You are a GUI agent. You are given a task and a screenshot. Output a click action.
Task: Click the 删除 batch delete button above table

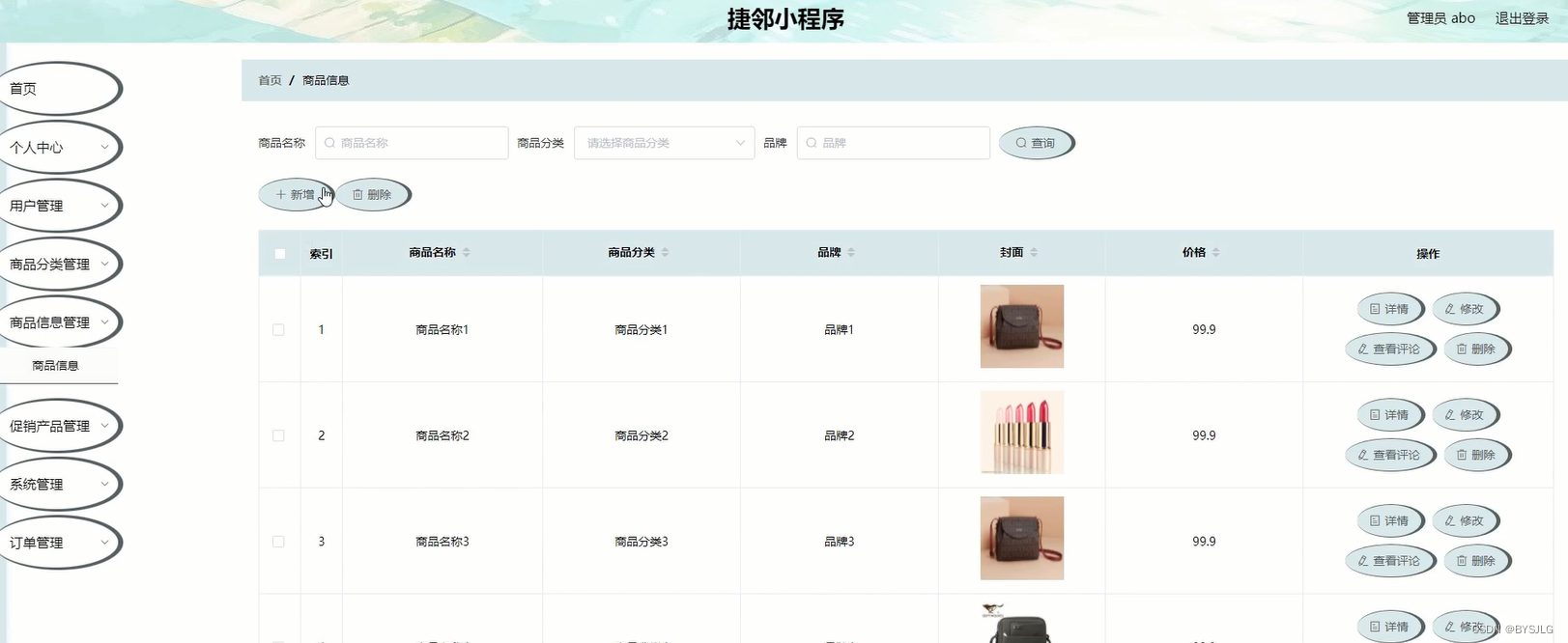pos(373,194)
